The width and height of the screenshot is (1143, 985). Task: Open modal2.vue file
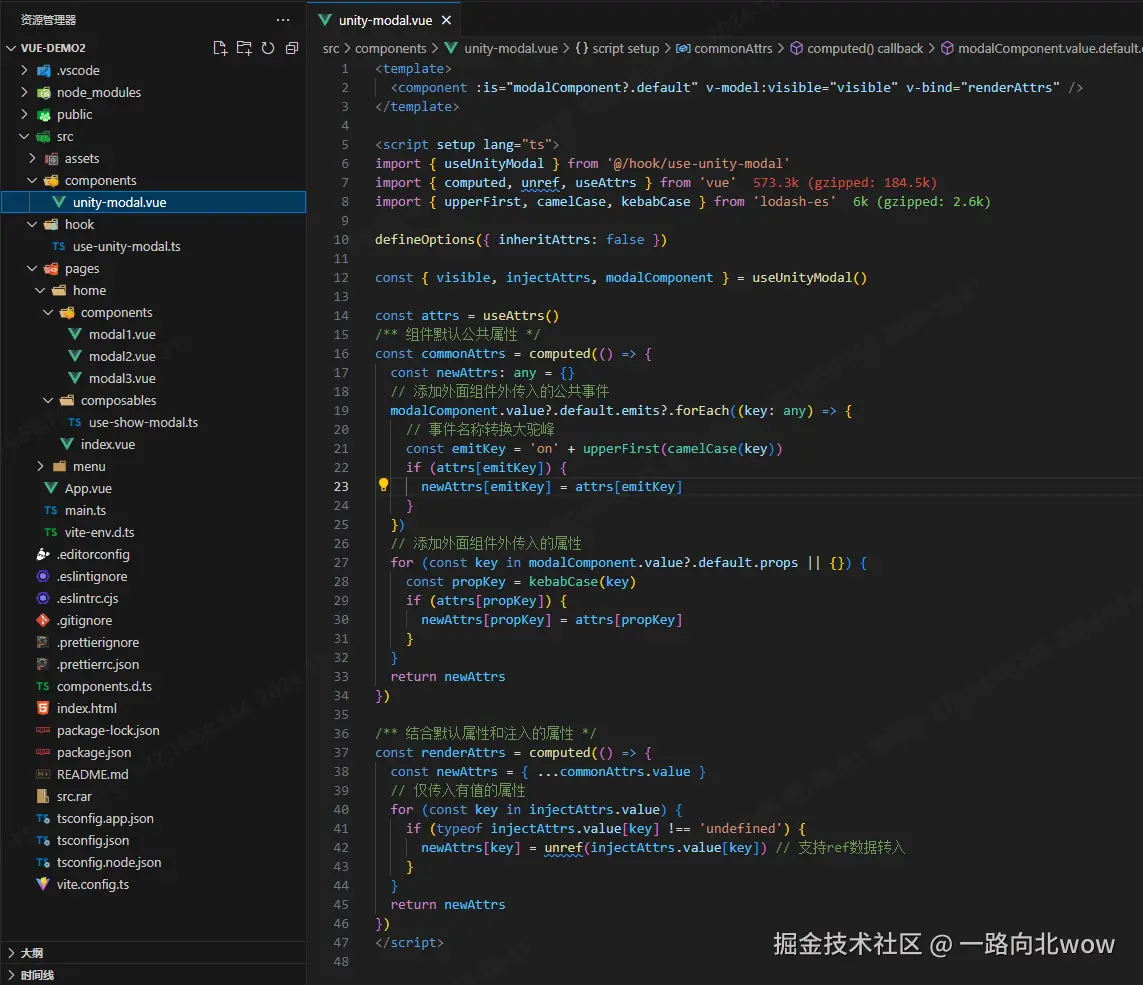coord(153,356)
